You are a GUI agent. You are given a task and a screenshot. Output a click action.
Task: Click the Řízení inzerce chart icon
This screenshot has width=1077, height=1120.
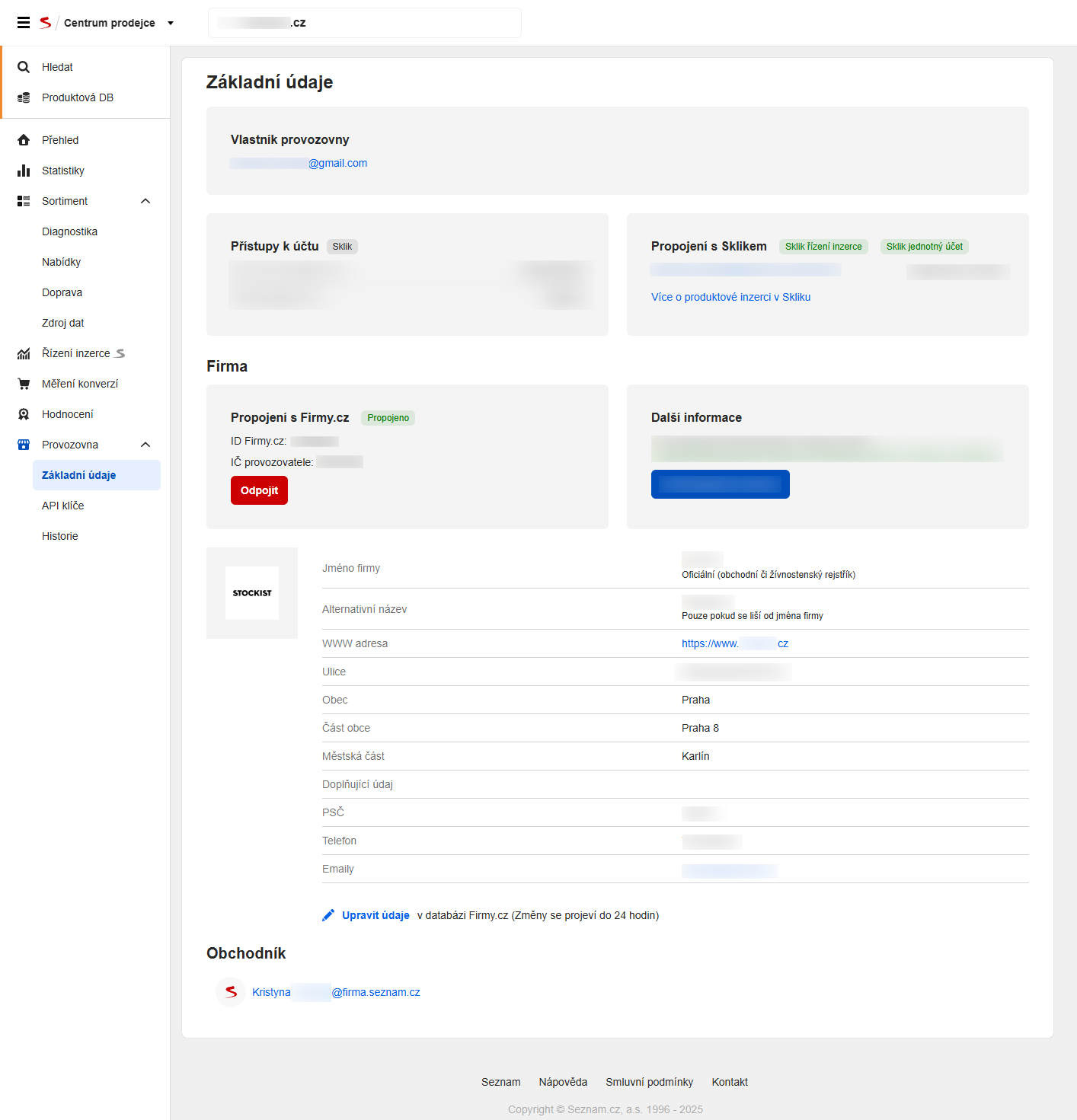pos(24,353)
